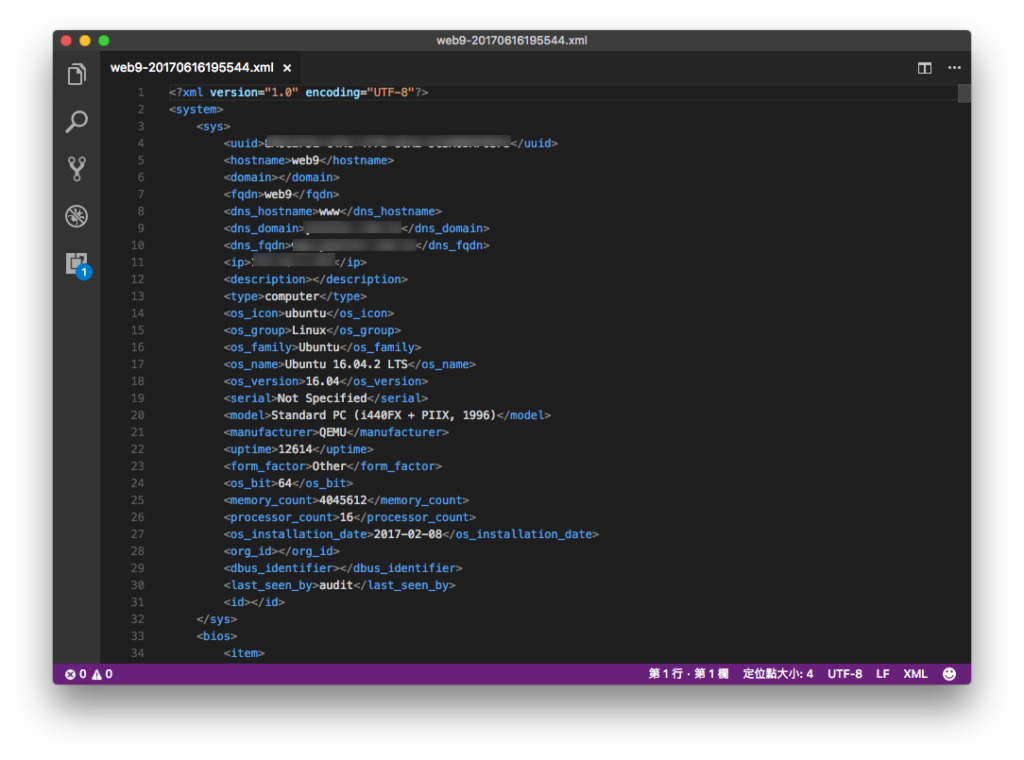The image size is (1024, 760).
Task: Open the indentation size setting 定位點大小: 4
Action: tap(778, 674)
